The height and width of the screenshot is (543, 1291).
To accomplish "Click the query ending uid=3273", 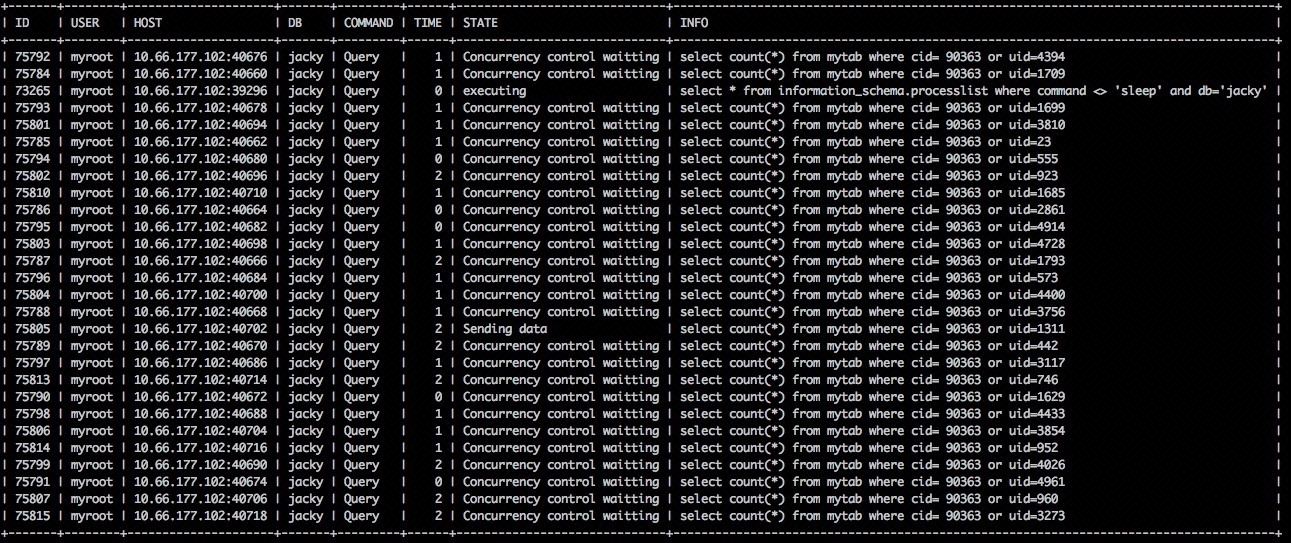I will pos(872,516).
